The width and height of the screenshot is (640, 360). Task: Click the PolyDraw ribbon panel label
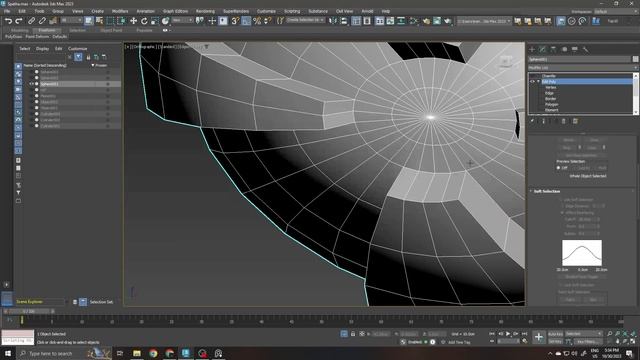[x=13, y=37]
